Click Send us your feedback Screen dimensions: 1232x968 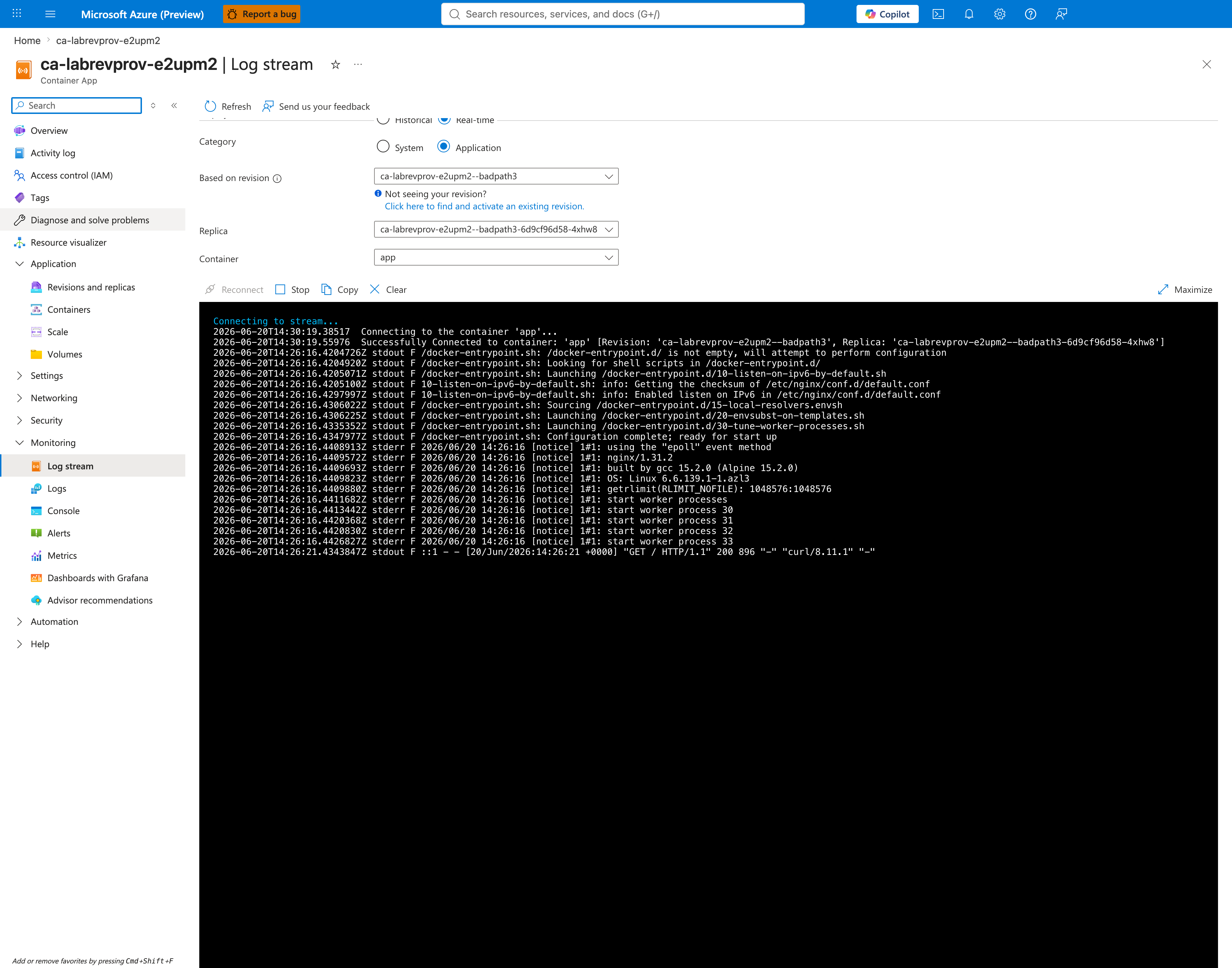pos(316,107)
